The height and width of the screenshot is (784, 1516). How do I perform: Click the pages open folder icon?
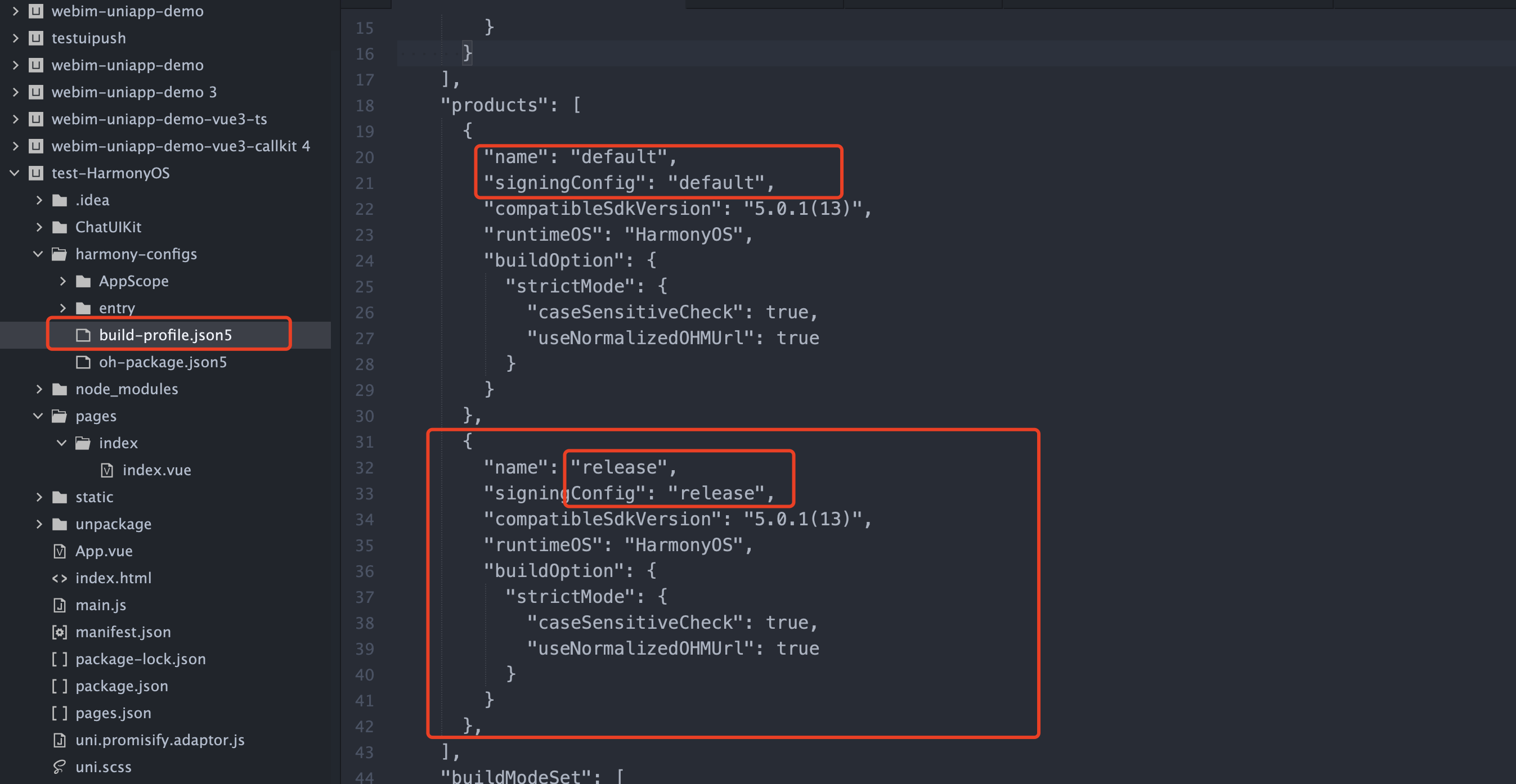pyautogui.click(x=60, y=416)
